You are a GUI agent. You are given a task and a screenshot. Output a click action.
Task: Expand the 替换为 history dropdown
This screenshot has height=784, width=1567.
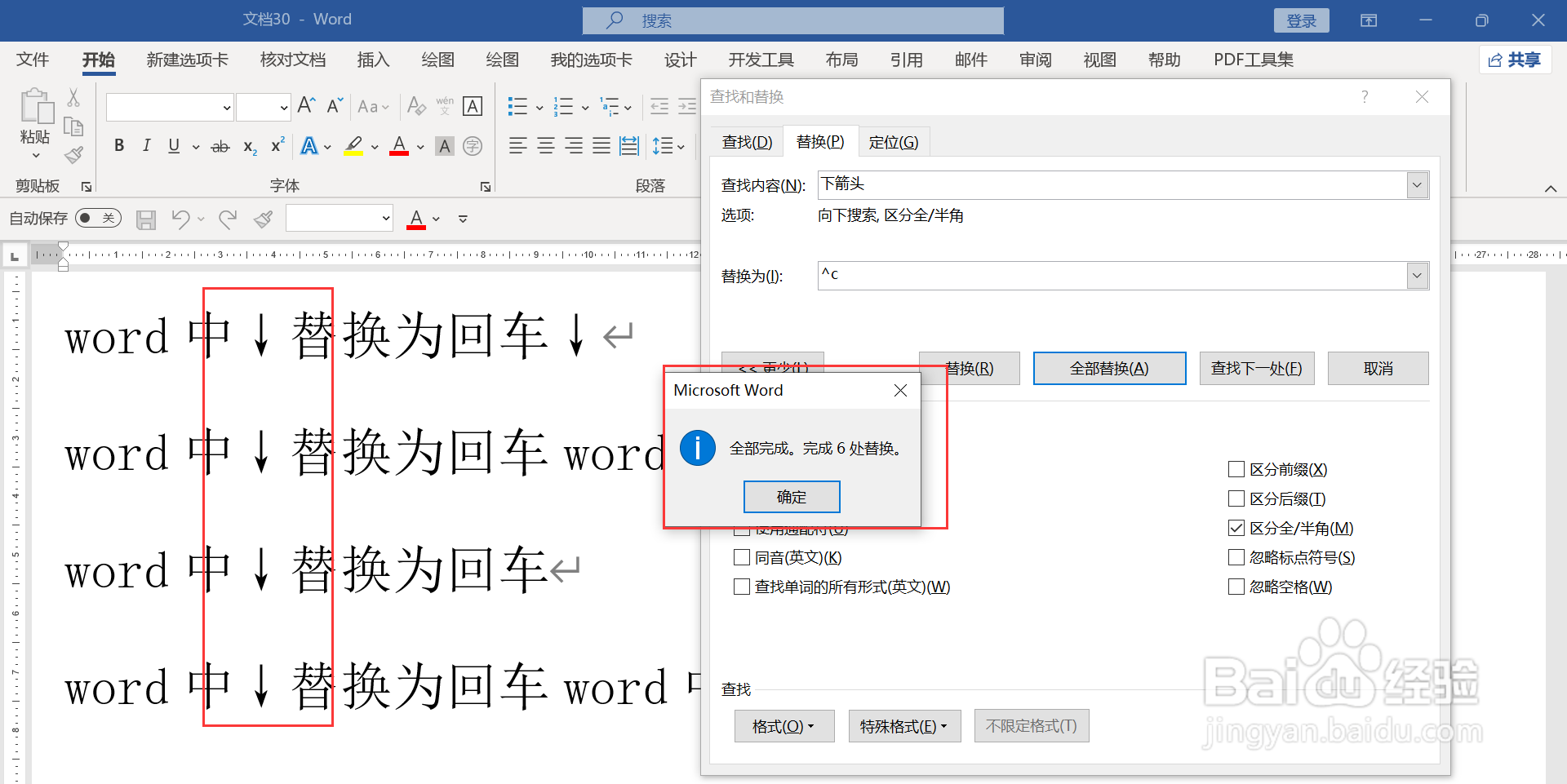[x=1418, y=276]
